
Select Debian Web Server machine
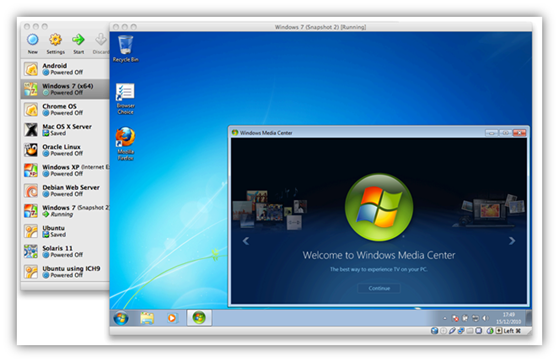[x=65, y=191]
